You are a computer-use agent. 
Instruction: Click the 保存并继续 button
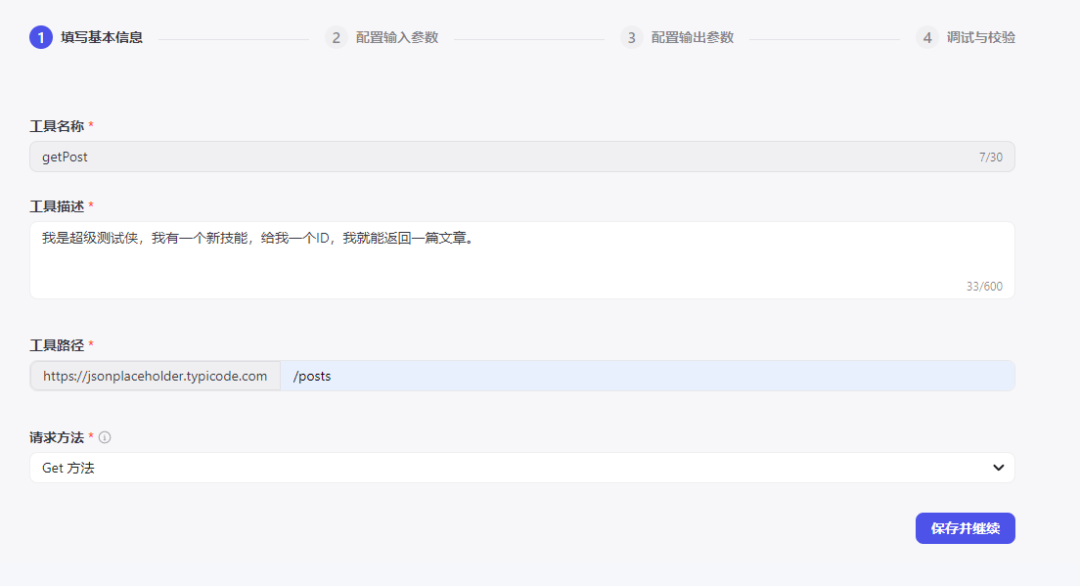tap(965, 528)
